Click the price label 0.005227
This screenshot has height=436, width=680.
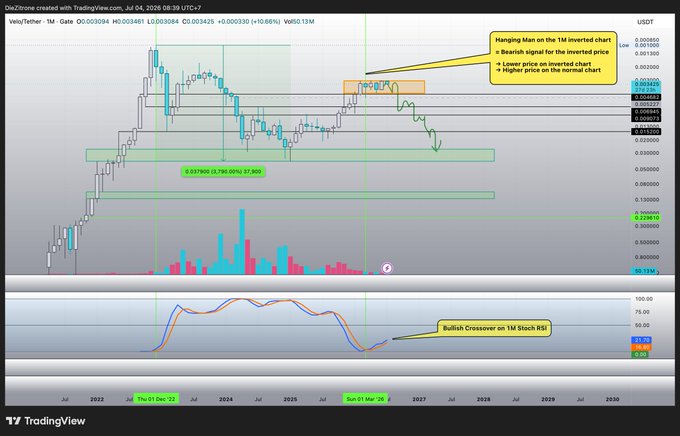tap(647, 105)
